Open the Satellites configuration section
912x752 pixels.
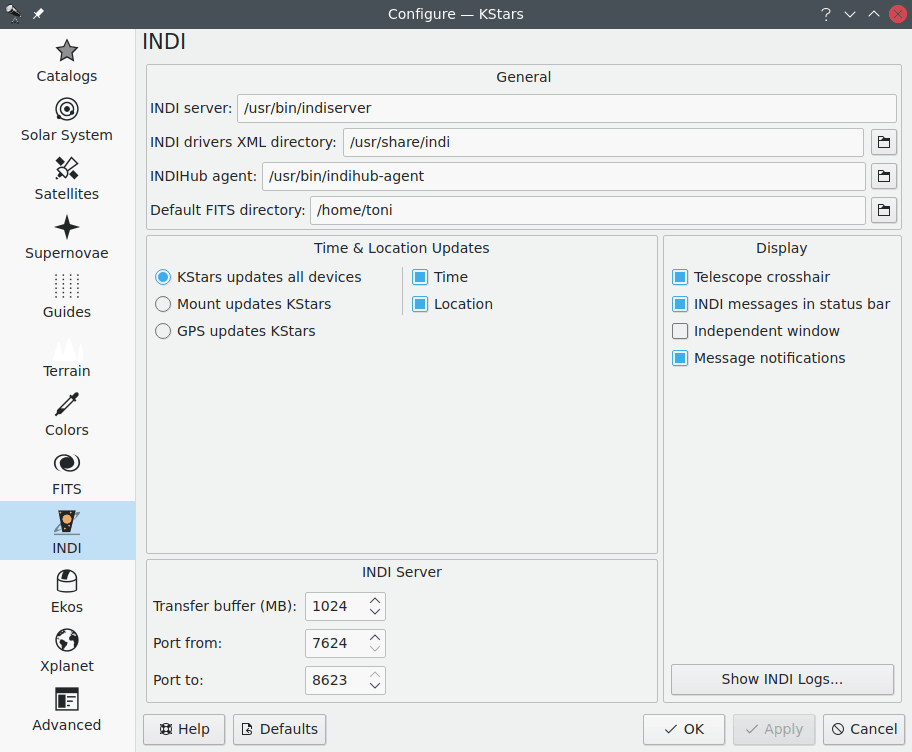tap(67, 179)
